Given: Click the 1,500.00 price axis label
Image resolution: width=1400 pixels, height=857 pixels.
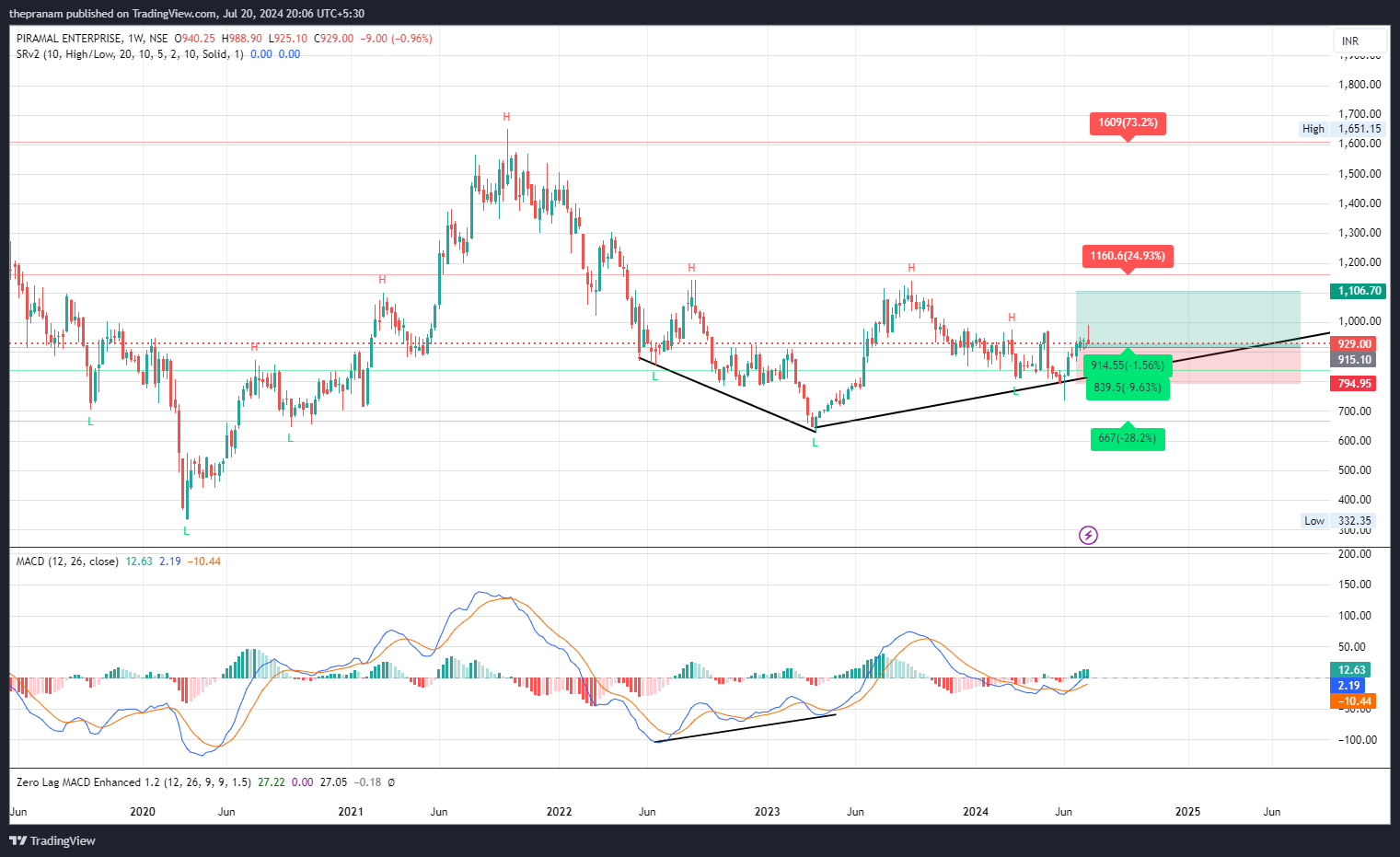Looking at the screenshot, I should pos(1360,174).
